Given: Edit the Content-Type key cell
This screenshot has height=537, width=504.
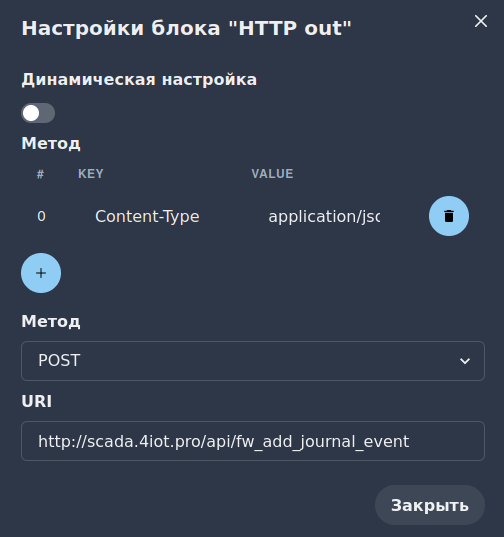Looking at the screenshot, I should pyautogui.click(x=147, y=216).
